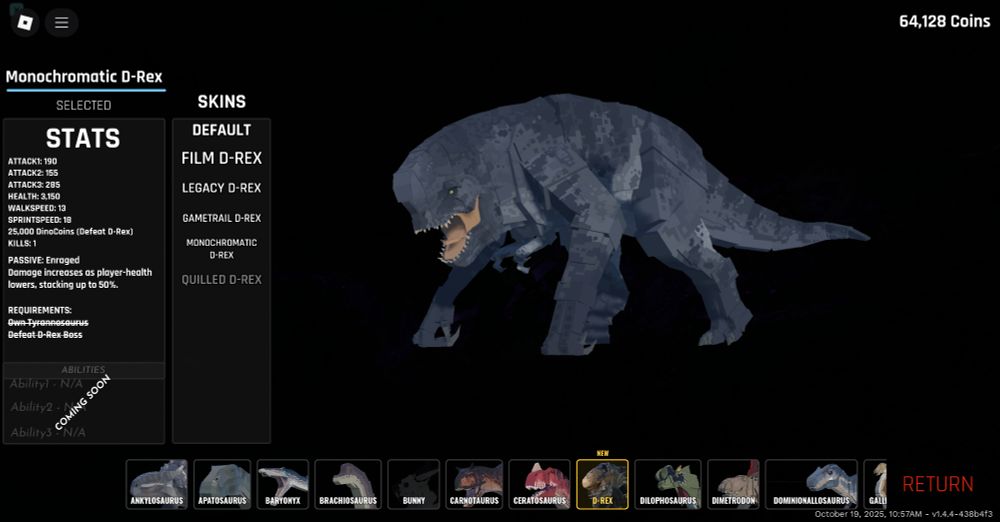
Task: Pick the Dominionallosaurus dinosaur card
Action: point(811,484)
